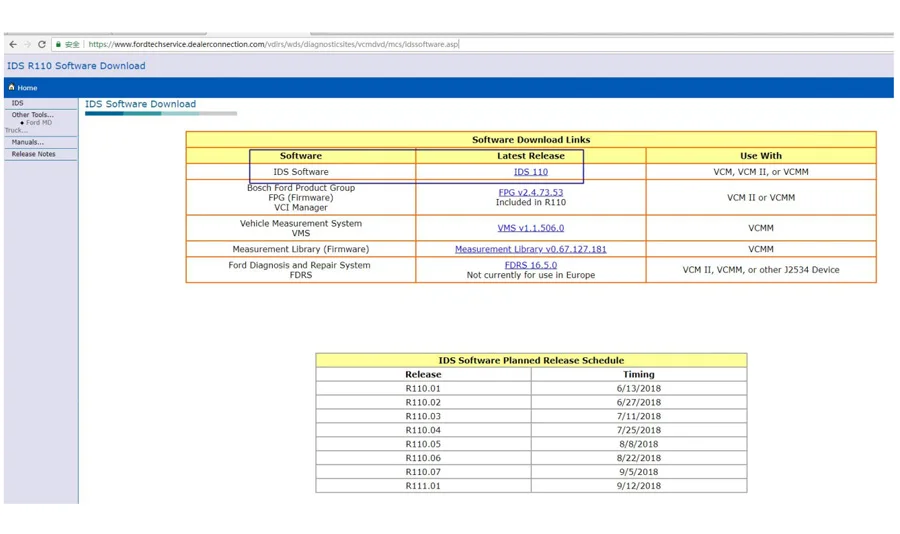Click the Home house icon
The height and width of the screenshot is (534, 900).
(x=11, y=87)
